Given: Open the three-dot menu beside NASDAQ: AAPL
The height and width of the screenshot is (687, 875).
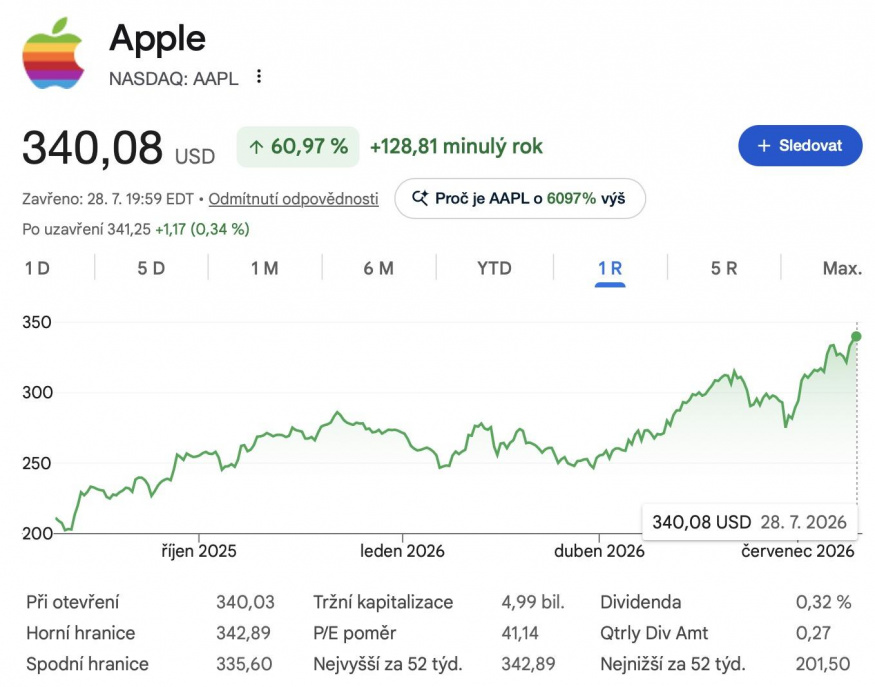Looking at the screenshot, I should tap(258, 76).
